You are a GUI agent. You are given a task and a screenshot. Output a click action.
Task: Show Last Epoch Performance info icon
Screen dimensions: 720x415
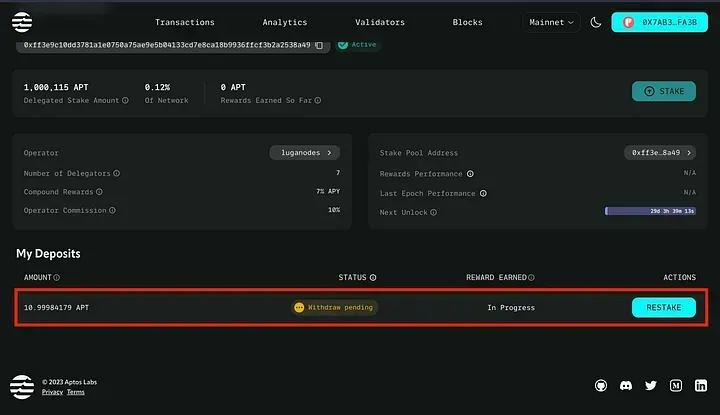(x=483, y=193)
